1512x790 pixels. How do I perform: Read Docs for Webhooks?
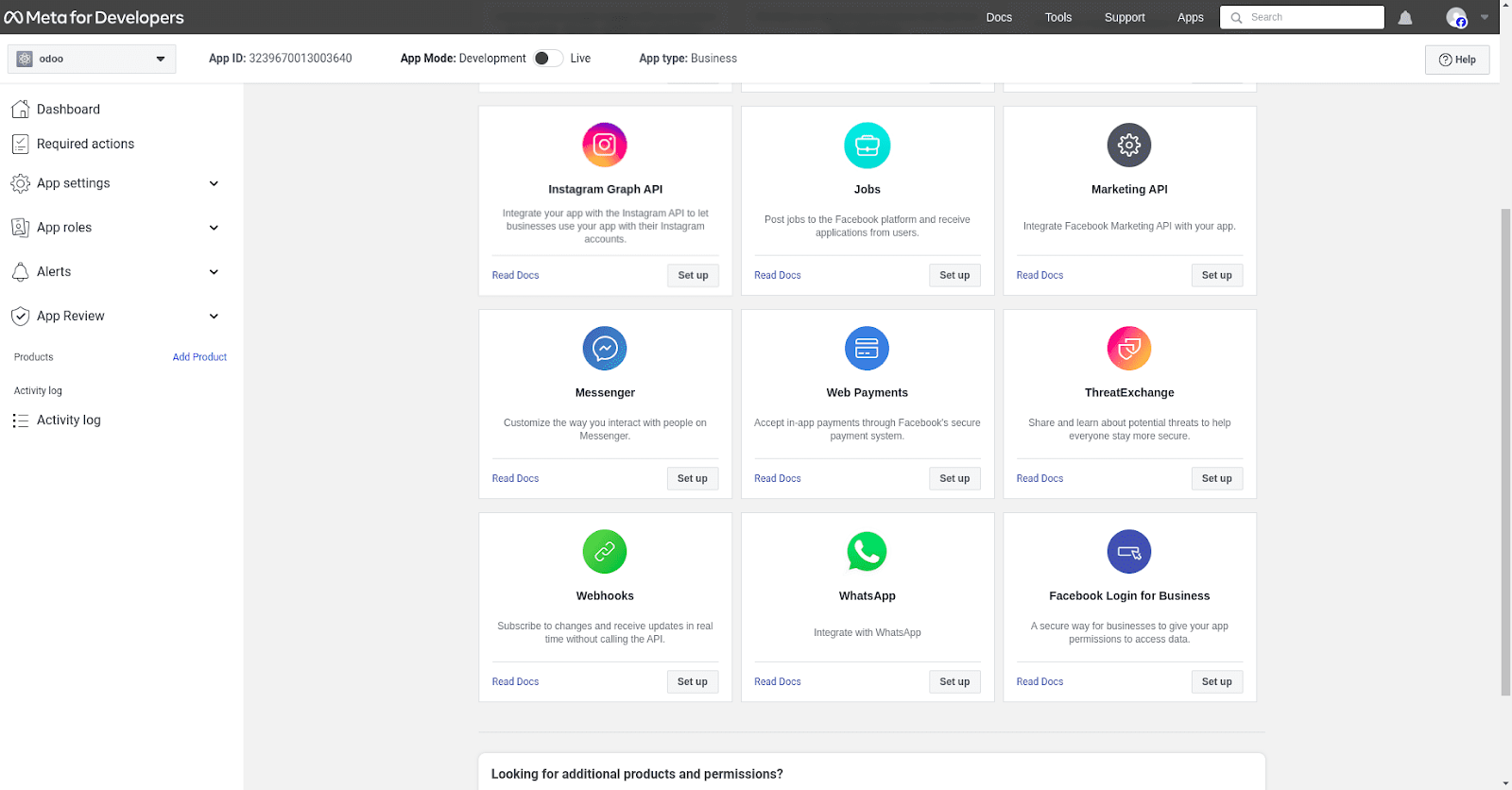click(x=515, y=681)
